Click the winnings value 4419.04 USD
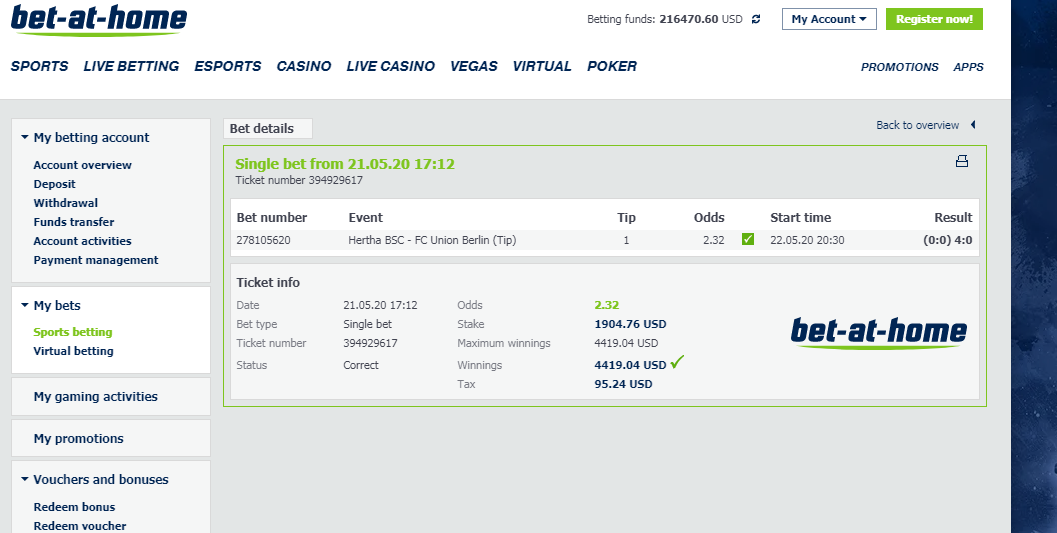Viewport: 1057px width, 533px height. [630, 365]
